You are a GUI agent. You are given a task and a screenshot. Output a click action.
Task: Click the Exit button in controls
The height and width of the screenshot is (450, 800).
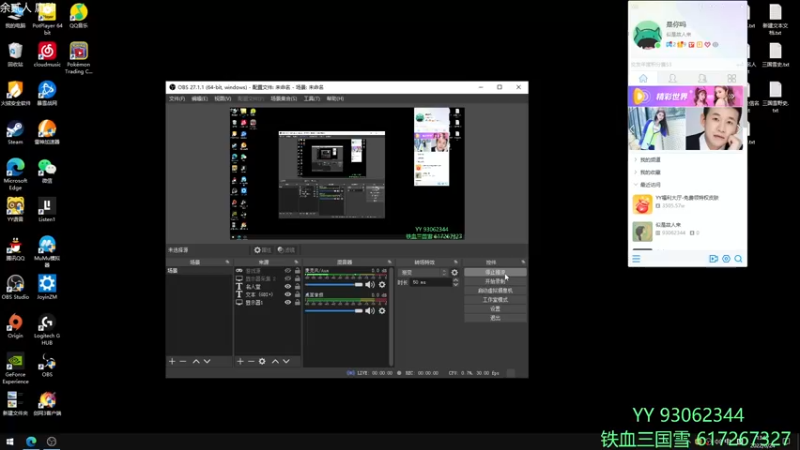[495, 318]
